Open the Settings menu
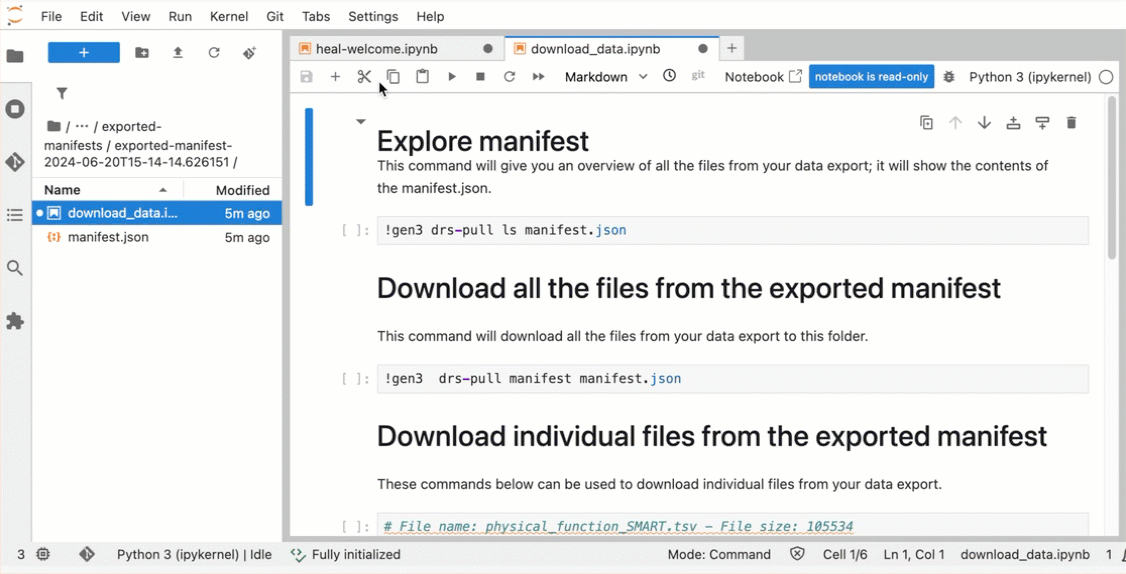The image size is (1126, 574). coord(373,16)
